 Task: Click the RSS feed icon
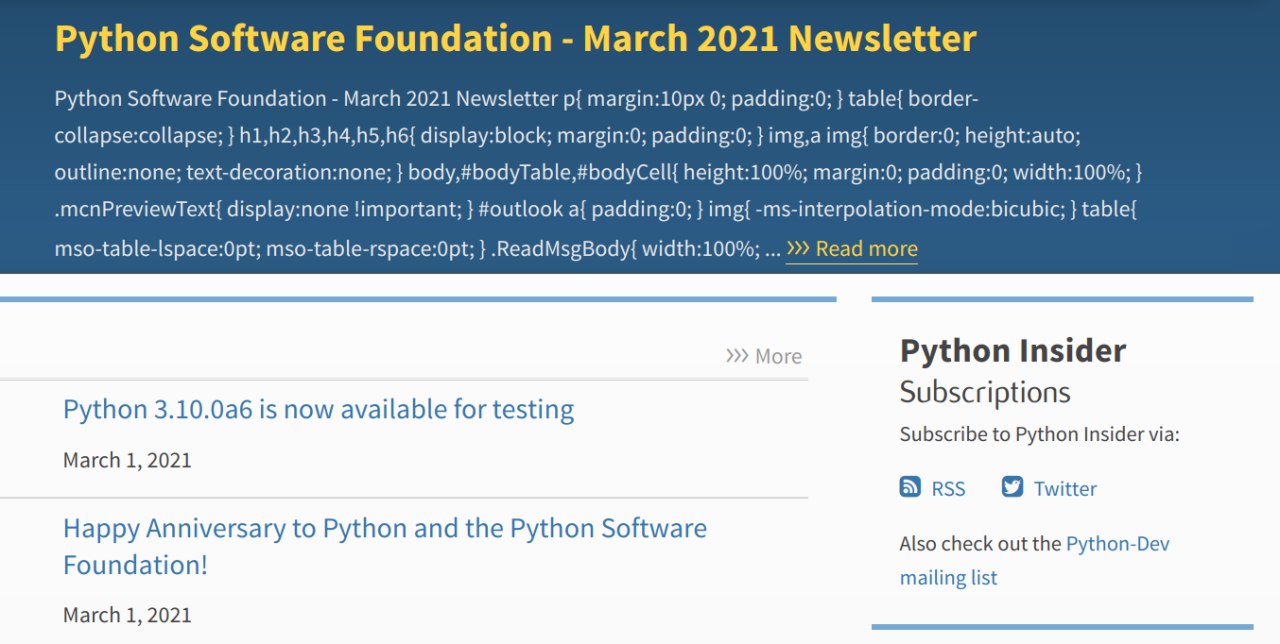click(910, 487)
